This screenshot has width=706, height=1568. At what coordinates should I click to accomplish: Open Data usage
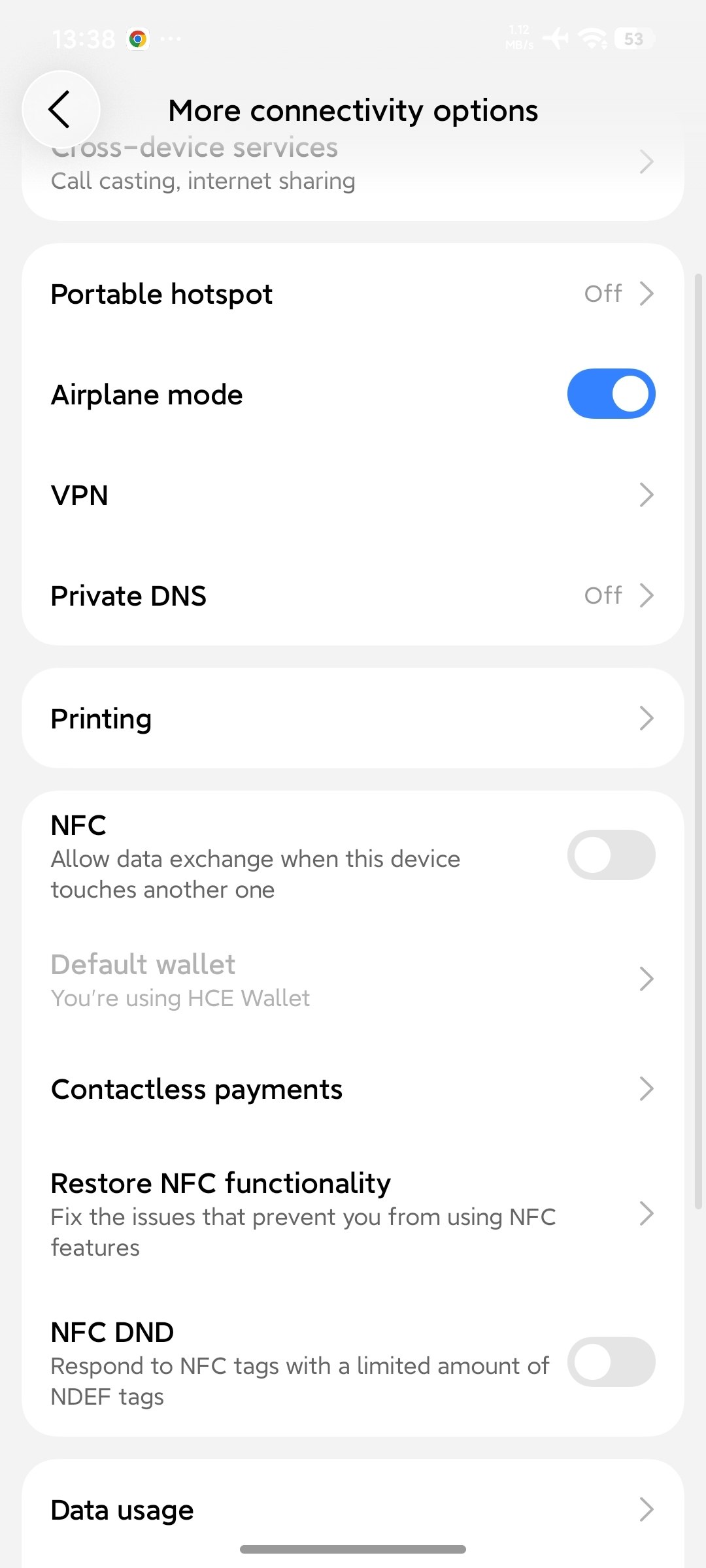[x=353, y=1510]
